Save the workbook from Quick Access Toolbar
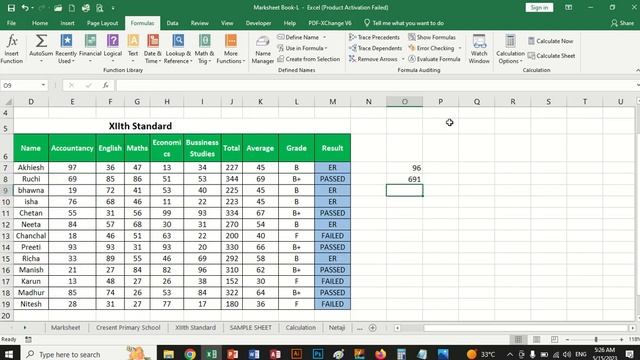The height and width of the screenshot is (360, 640). point(11,8)
